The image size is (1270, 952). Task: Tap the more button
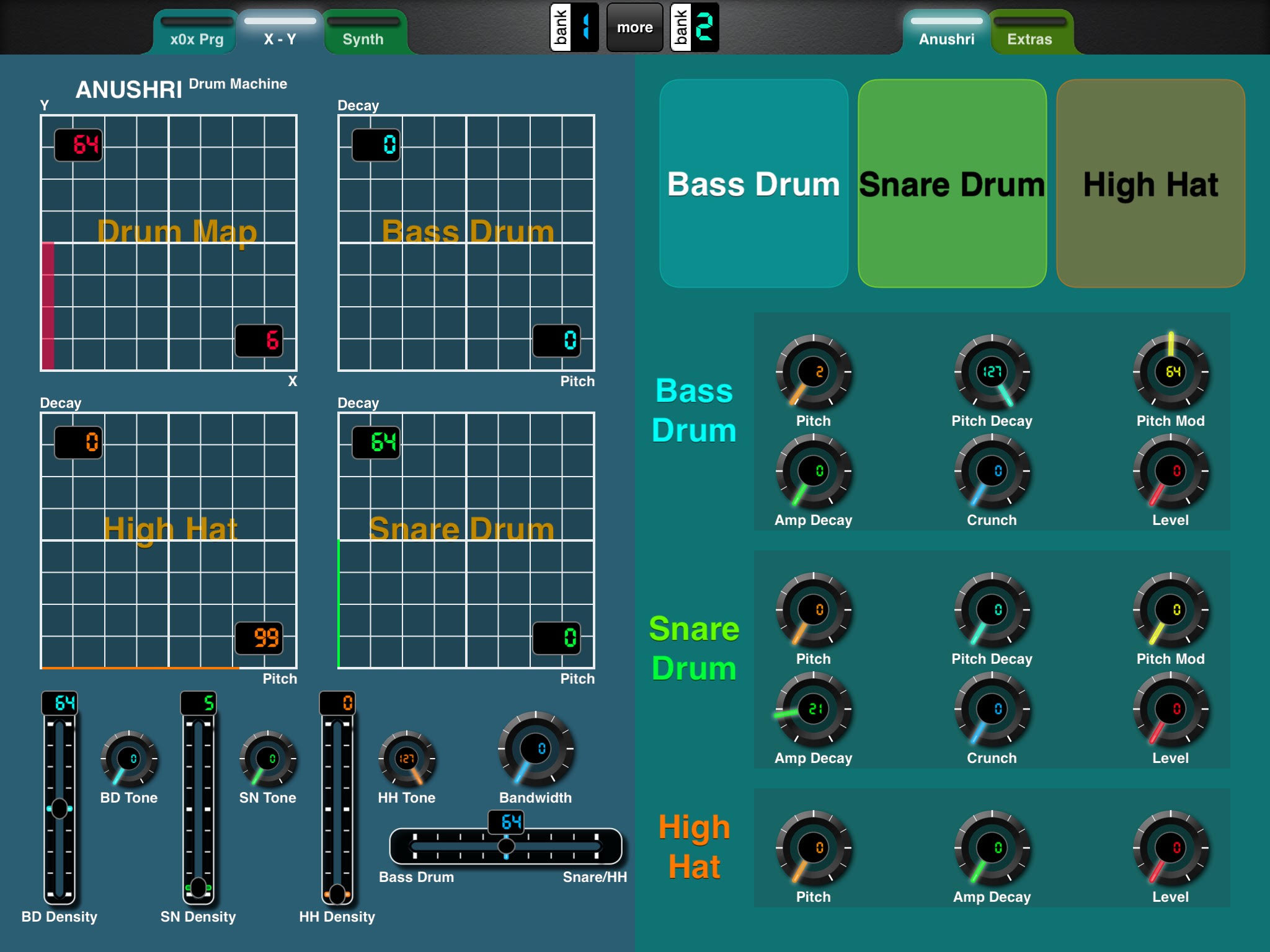pos(634,27)
